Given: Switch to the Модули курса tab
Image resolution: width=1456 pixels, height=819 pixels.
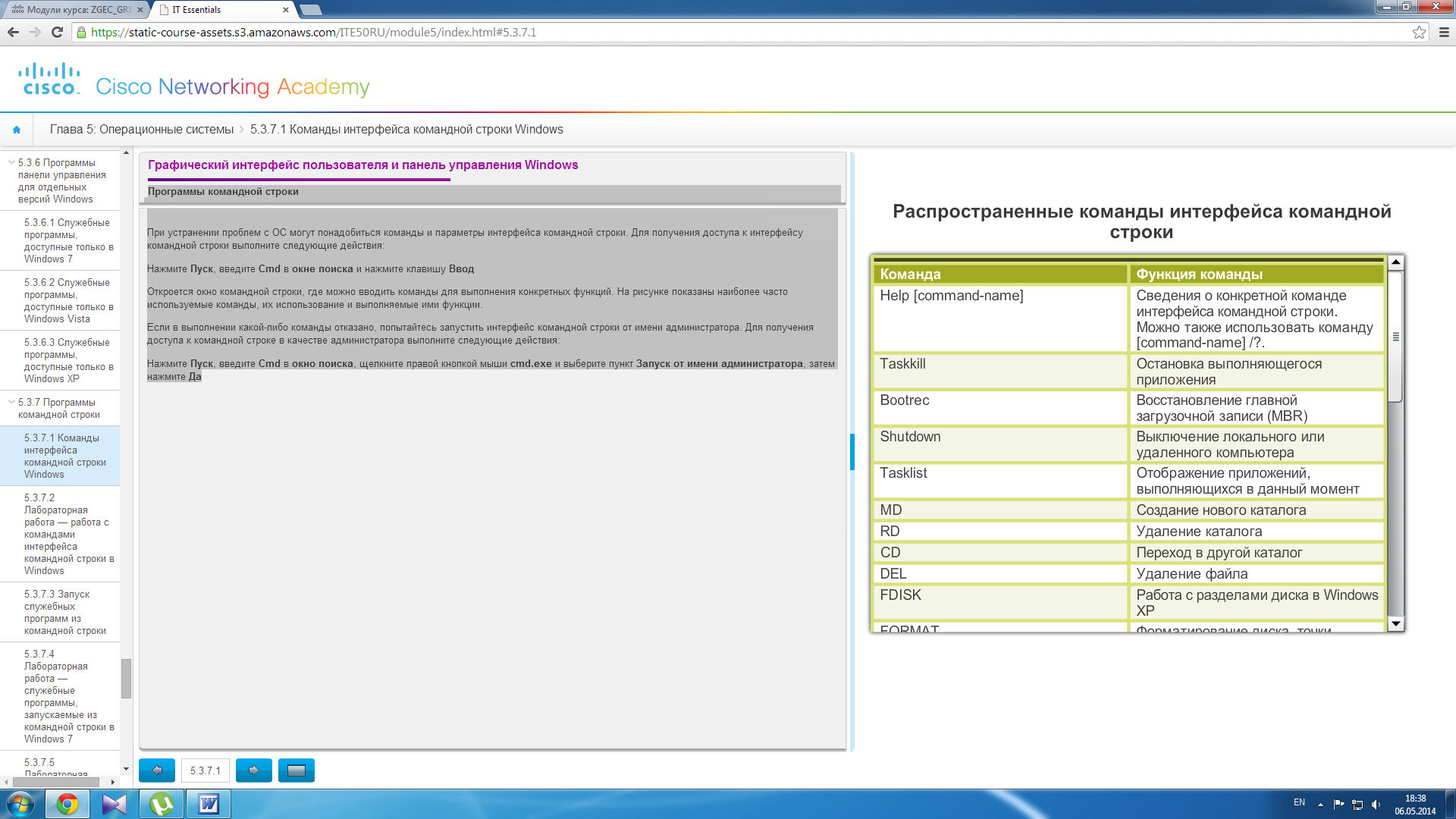Looking at the screenshot, I should tap(76, 10).
